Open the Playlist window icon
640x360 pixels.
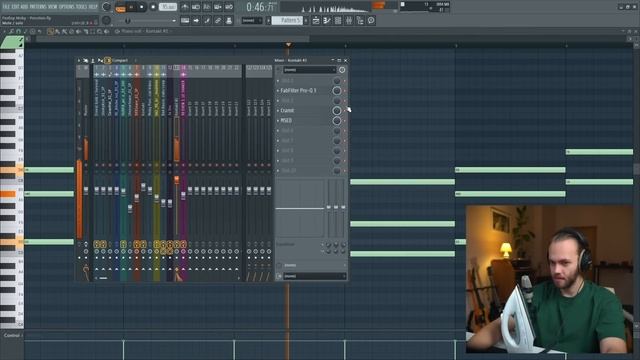click(316, 20)
